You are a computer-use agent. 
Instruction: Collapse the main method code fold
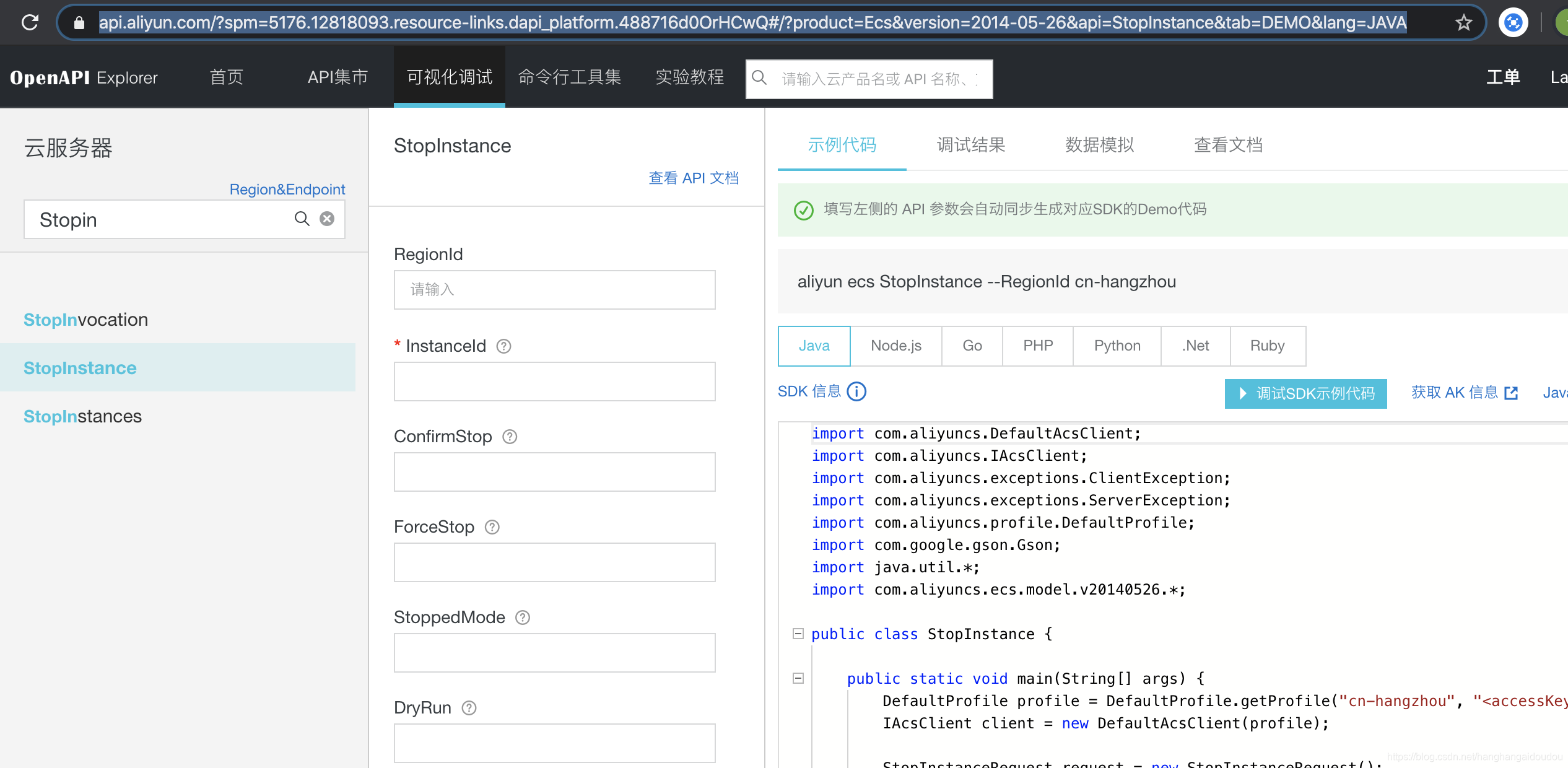[x=798, y=678]
